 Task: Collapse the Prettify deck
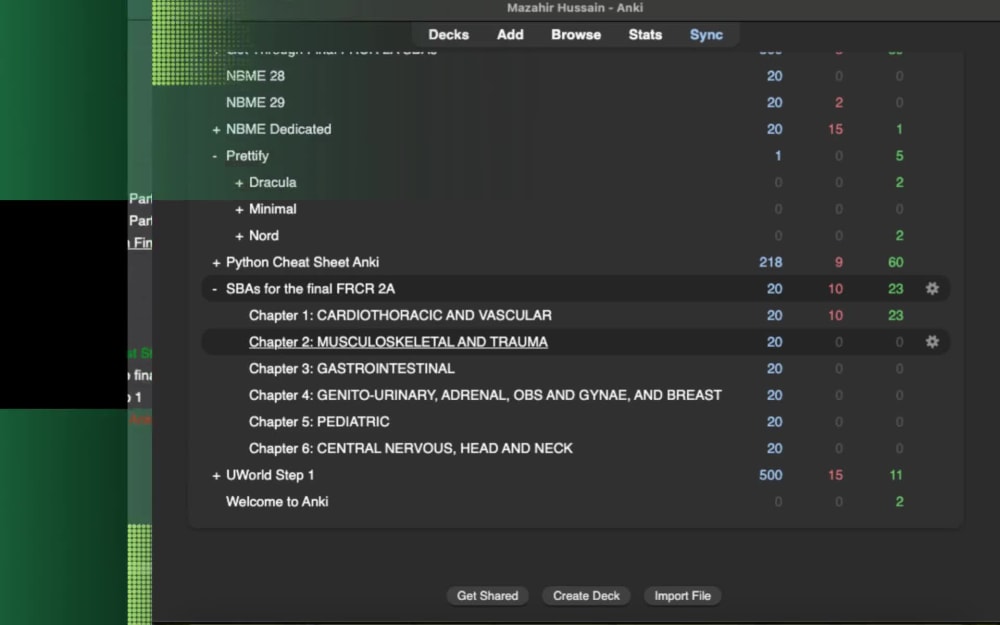(215, 156)
